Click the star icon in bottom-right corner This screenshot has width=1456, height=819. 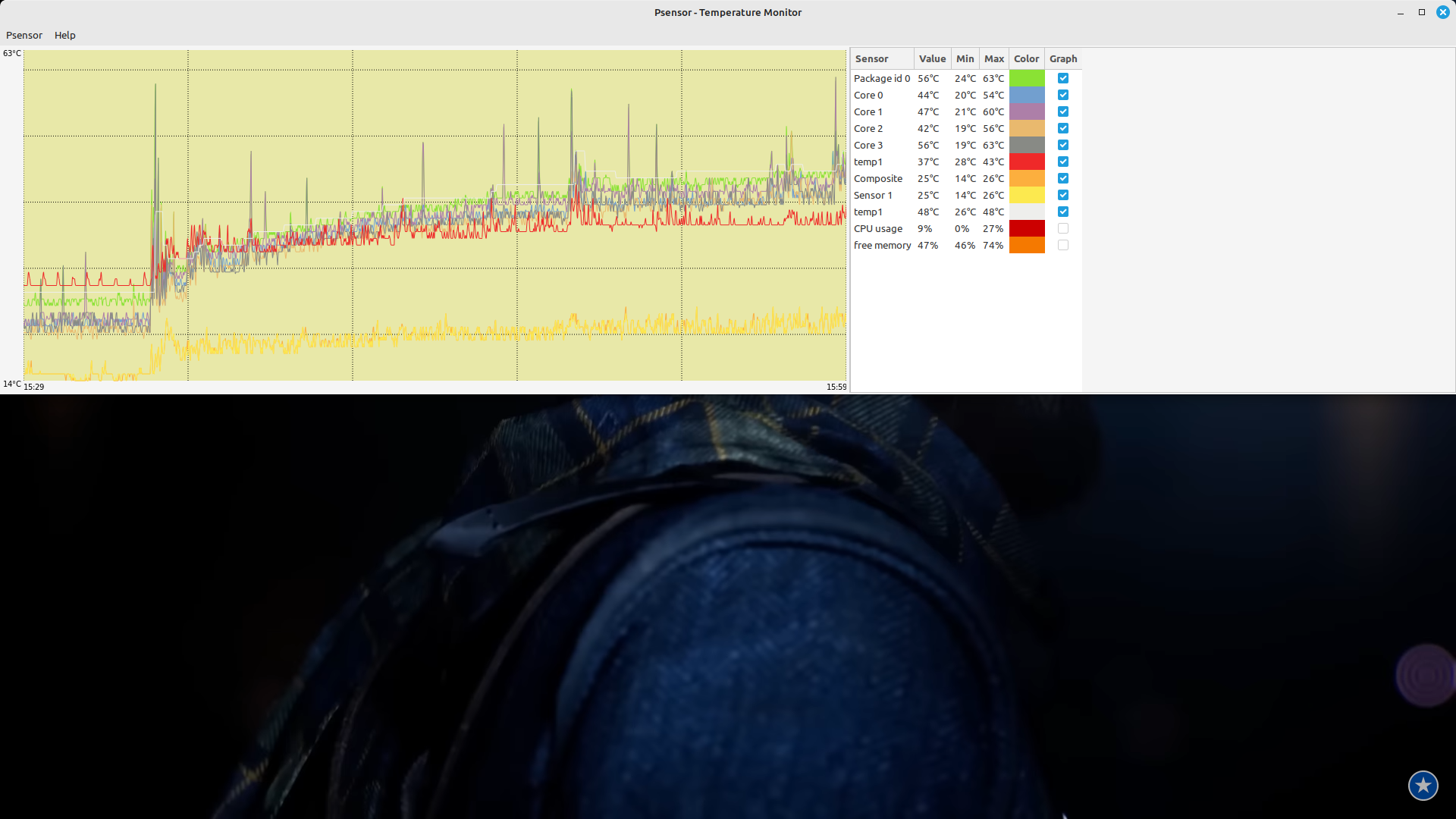tap(1423, 785)
